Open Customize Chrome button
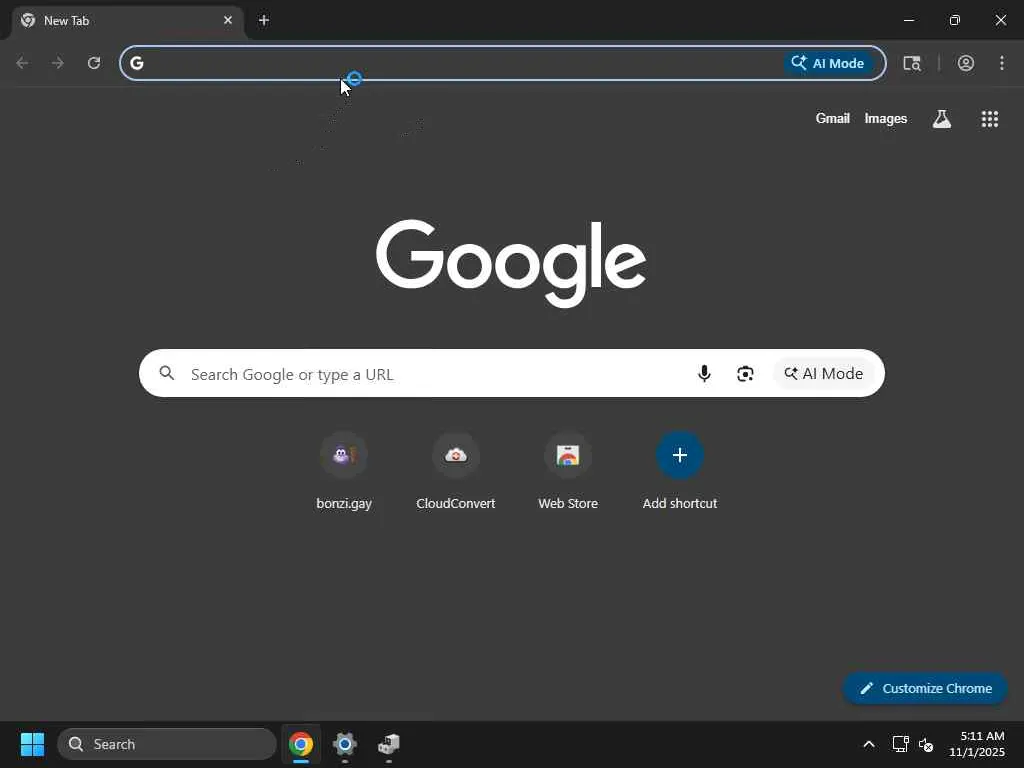Viewport: 1024px width, 768px height. pyautogui.click(x=925, y=688)
